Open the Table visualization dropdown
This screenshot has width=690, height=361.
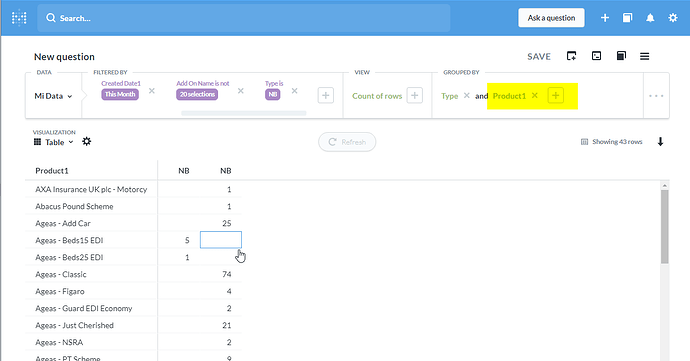point(53,142)
